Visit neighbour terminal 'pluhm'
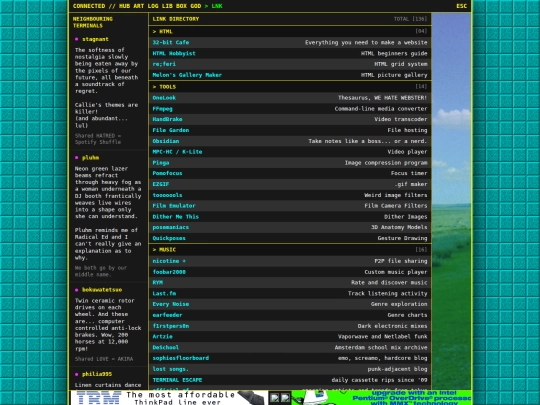Viewport: 540px width, 405px height. tap(91, 158)
